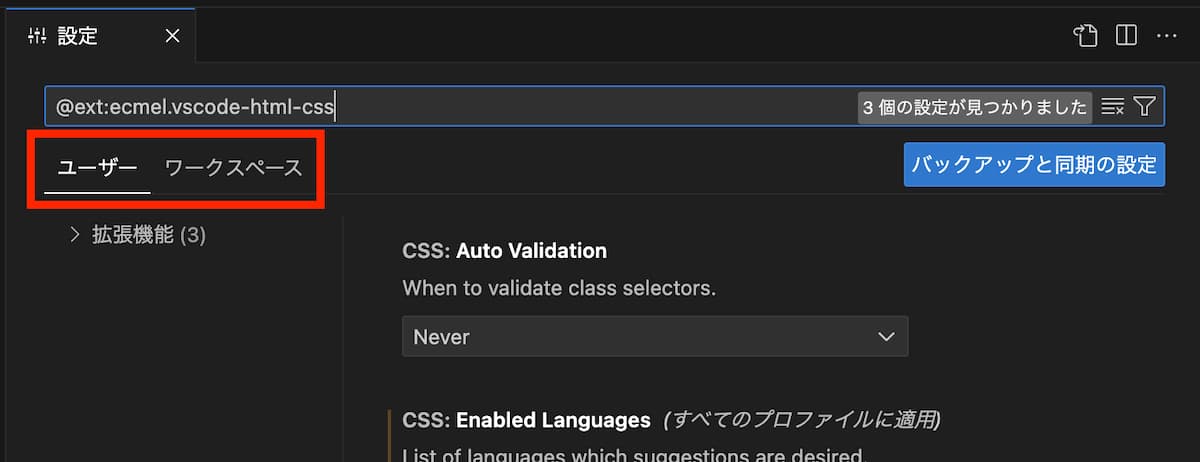
Task: Select the 設定 tab title
Action: [78, 36]
